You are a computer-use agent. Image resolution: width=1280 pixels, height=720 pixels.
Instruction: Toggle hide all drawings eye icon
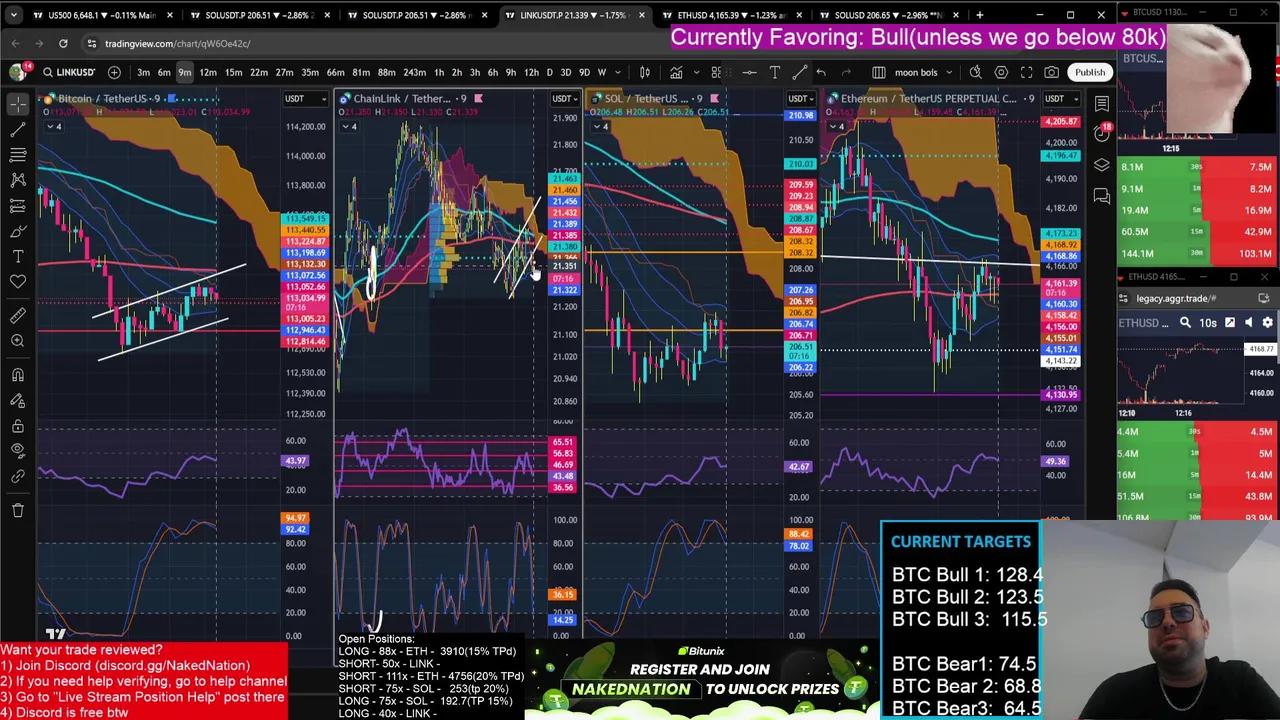click(x=18, y=452)
